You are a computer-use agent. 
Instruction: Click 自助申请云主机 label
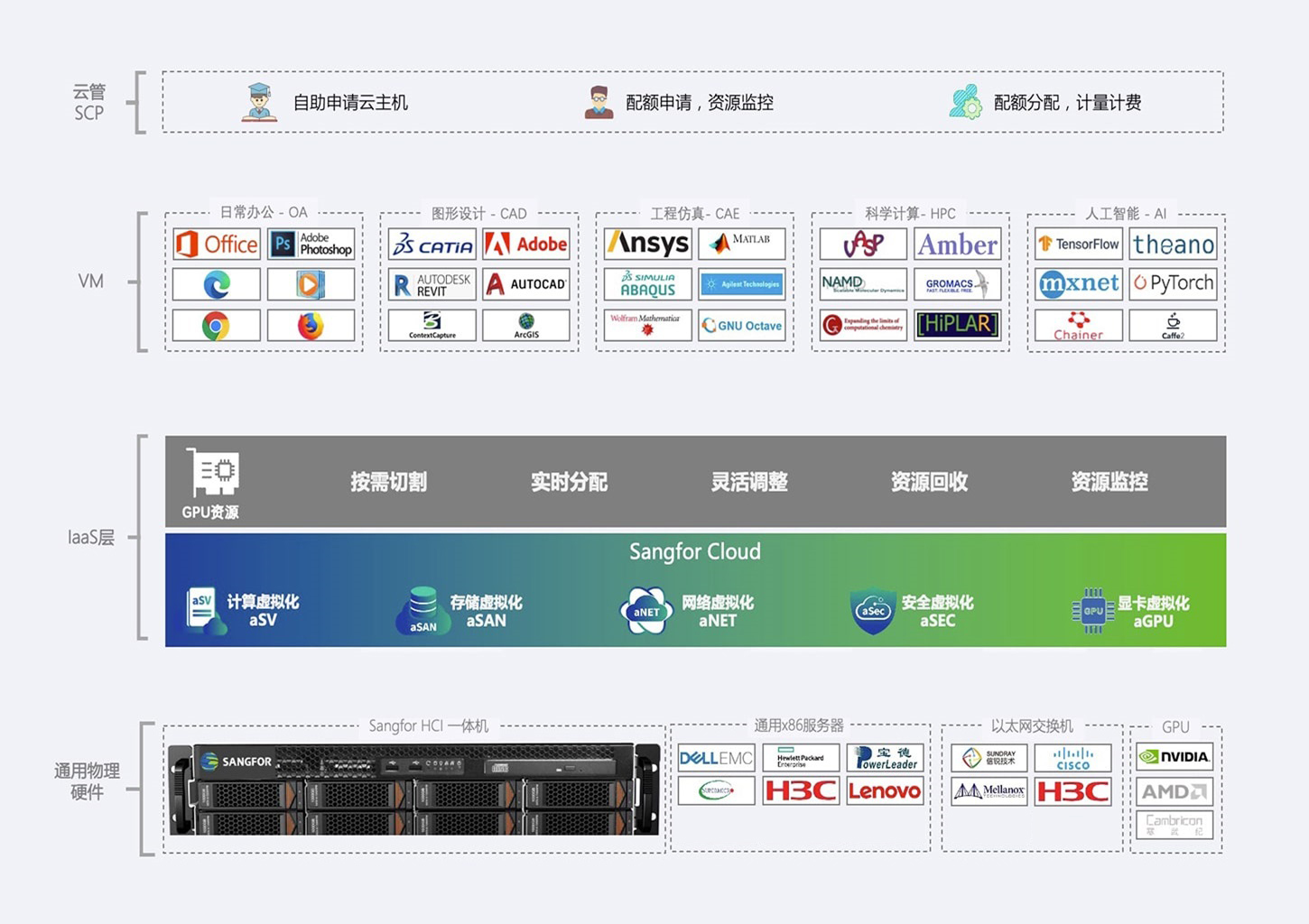(x=350, y=103)
